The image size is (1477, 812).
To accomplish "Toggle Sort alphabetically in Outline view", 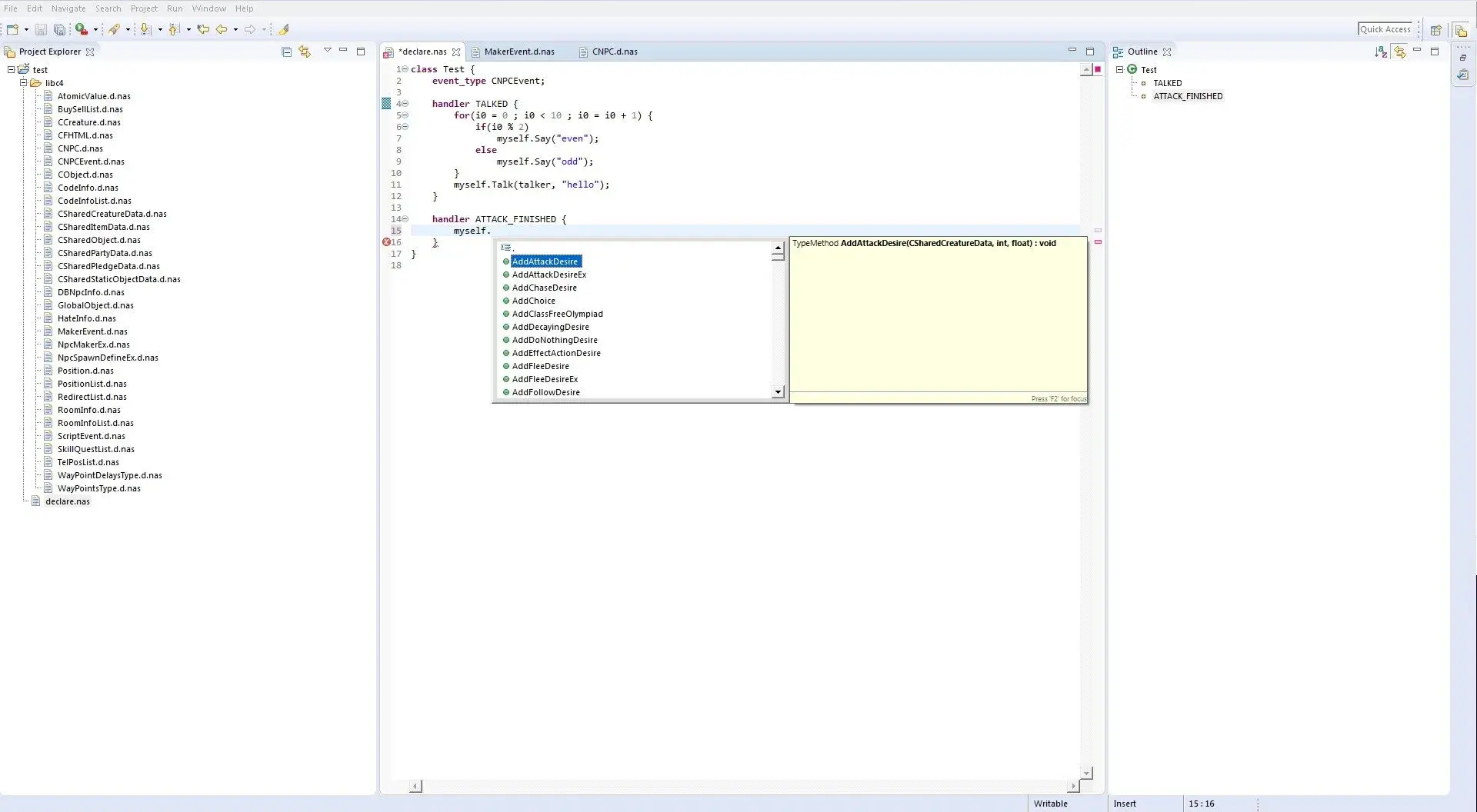I will [1381, 52].
